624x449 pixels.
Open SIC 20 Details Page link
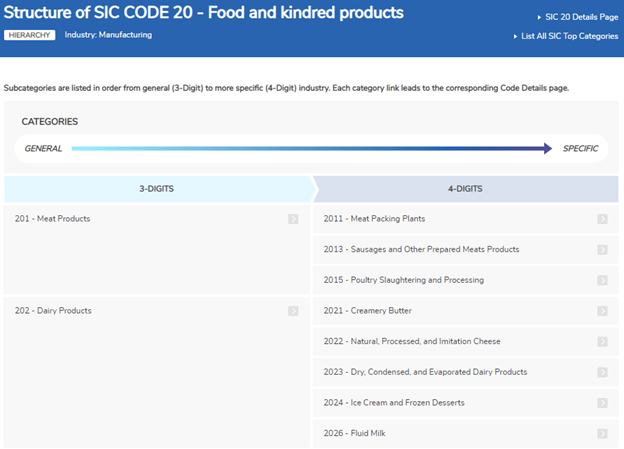point(581,17)
